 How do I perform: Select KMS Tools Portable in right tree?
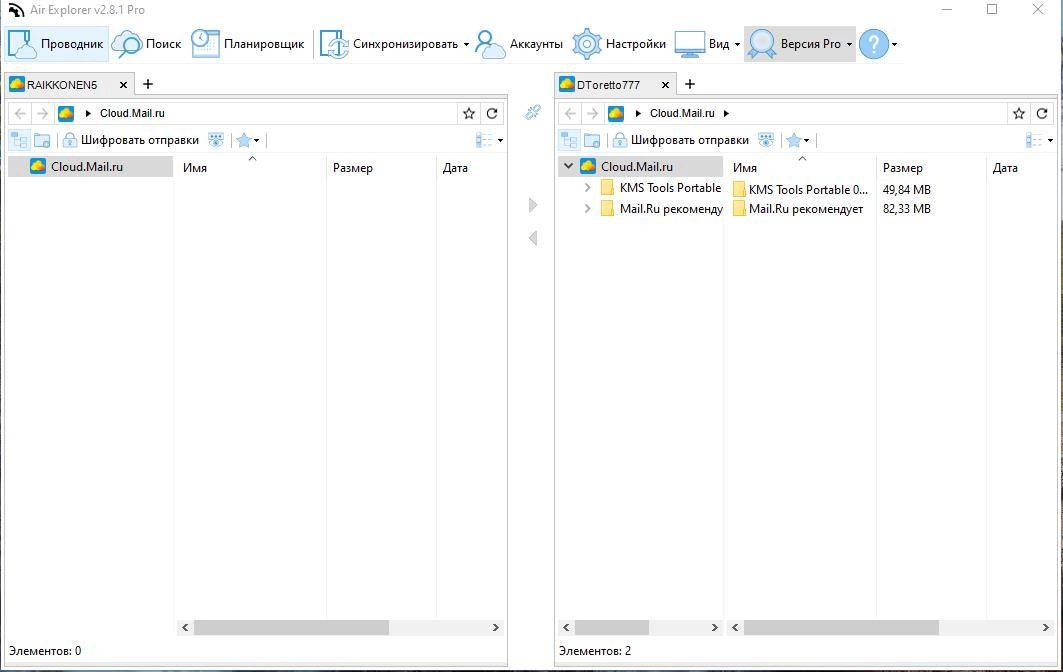point(661,188)
